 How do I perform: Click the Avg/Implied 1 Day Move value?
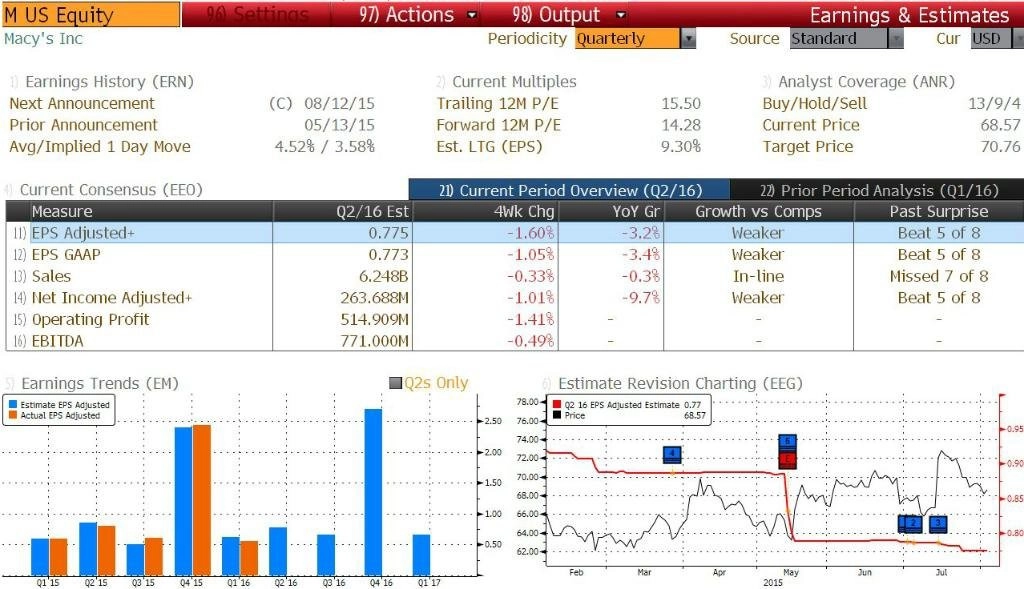(x=325, y=147)
